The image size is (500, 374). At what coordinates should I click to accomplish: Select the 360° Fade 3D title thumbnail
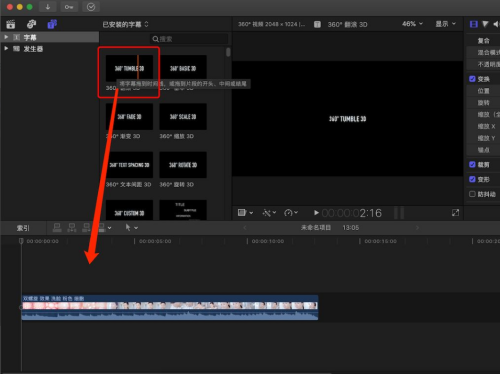coord(129,117)
